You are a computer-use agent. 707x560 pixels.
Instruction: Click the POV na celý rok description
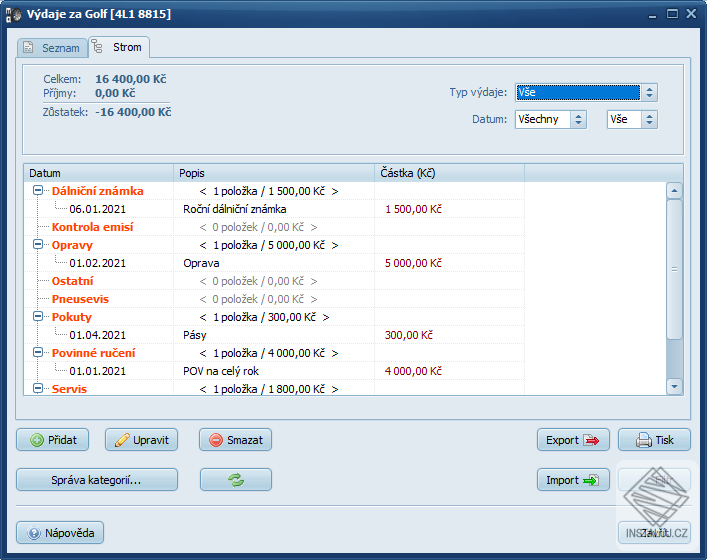point(221,372)
